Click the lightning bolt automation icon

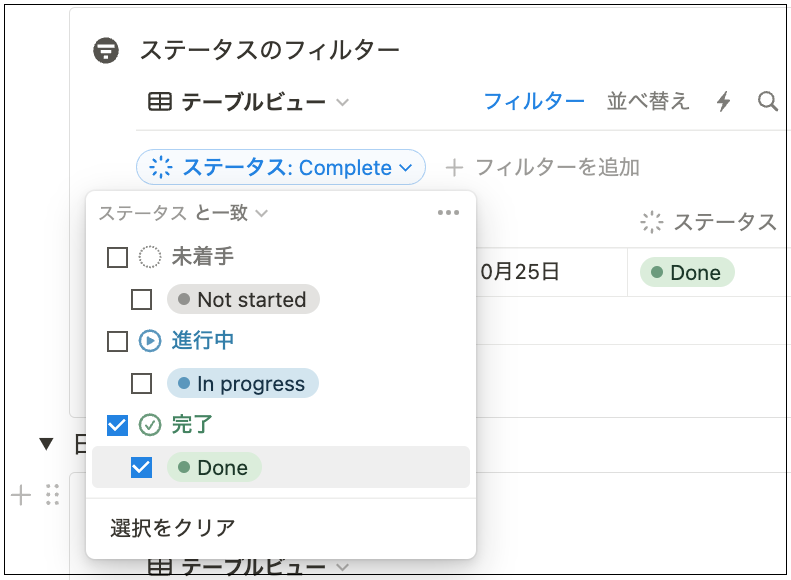click(724, 101)
